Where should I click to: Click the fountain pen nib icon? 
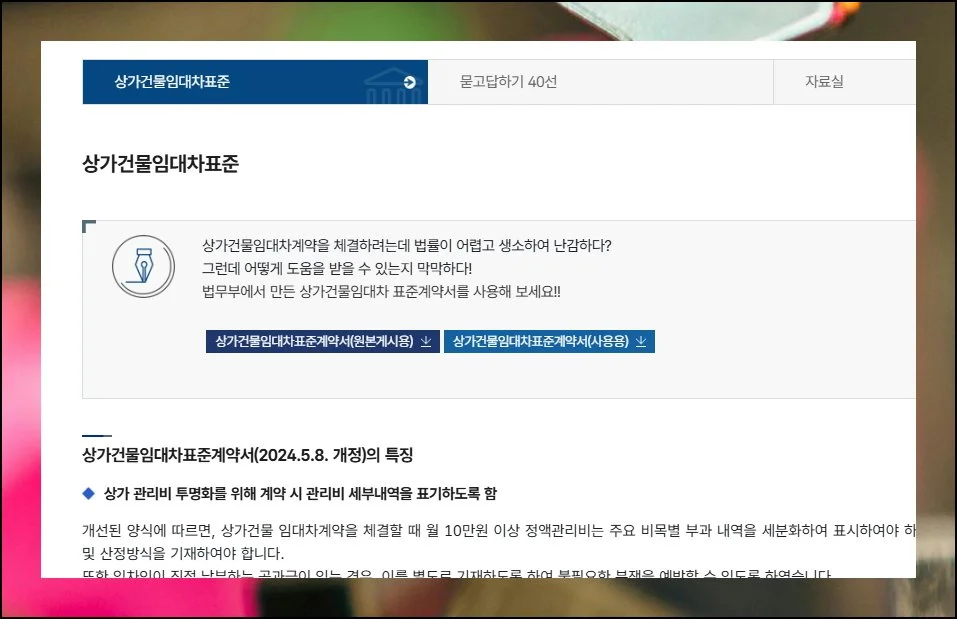143,266
